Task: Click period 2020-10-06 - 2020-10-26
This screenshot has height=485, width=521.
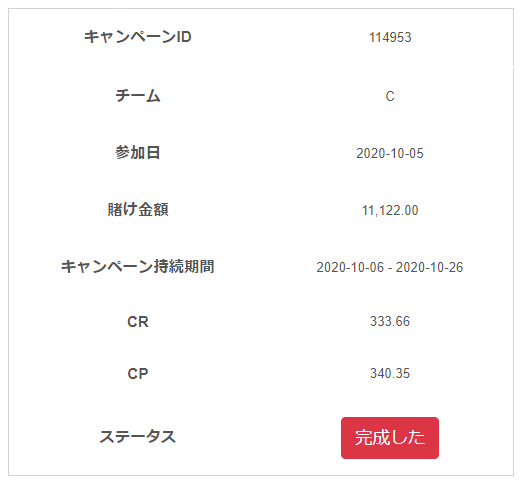Action: pyautogui.click(x=390, y=267)
